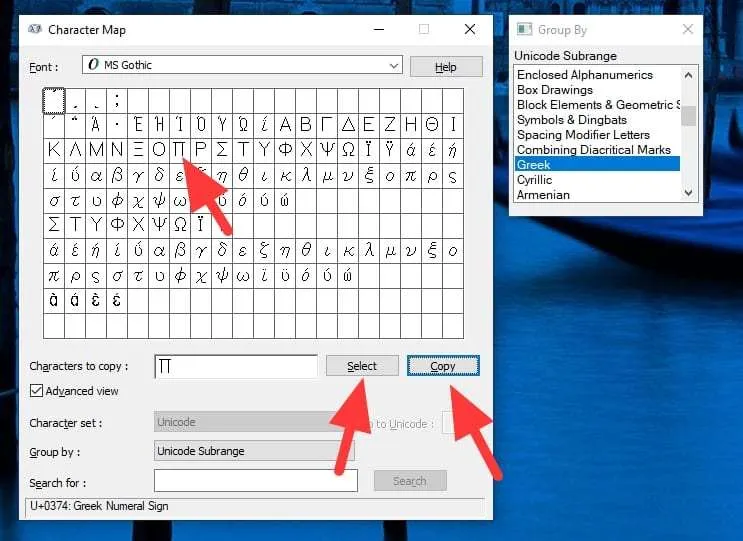Select the middle dot · character cell
Screen dimensions: 743x541
click(x=117, y=125)
